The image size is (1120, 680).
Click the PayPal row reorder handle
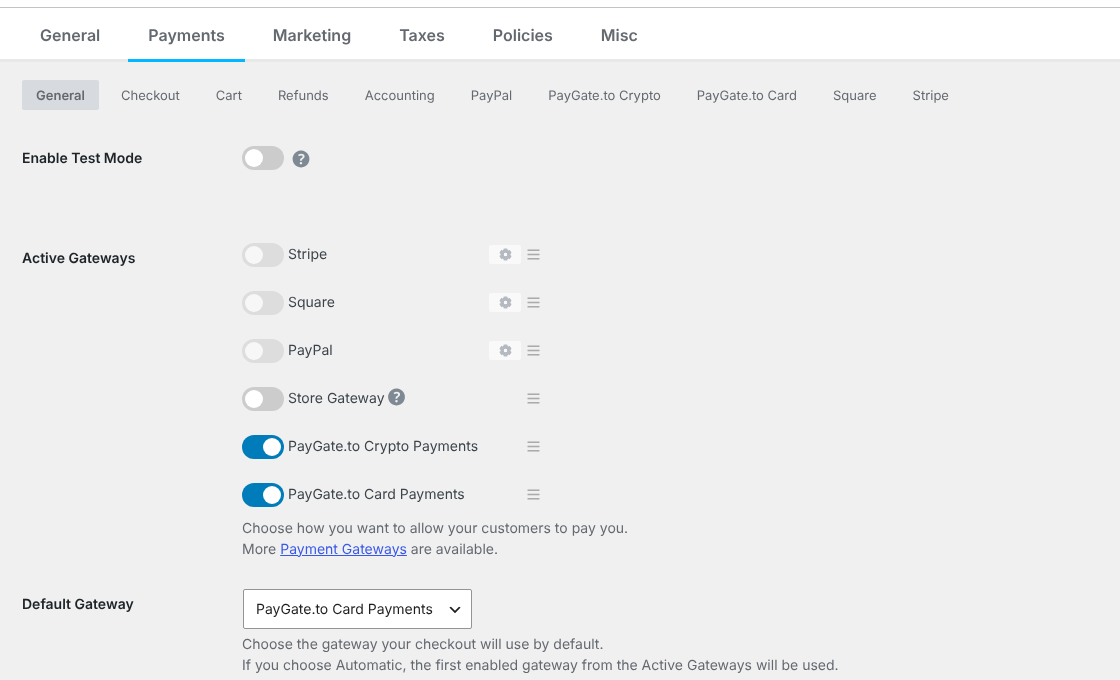tap(533, 350)
